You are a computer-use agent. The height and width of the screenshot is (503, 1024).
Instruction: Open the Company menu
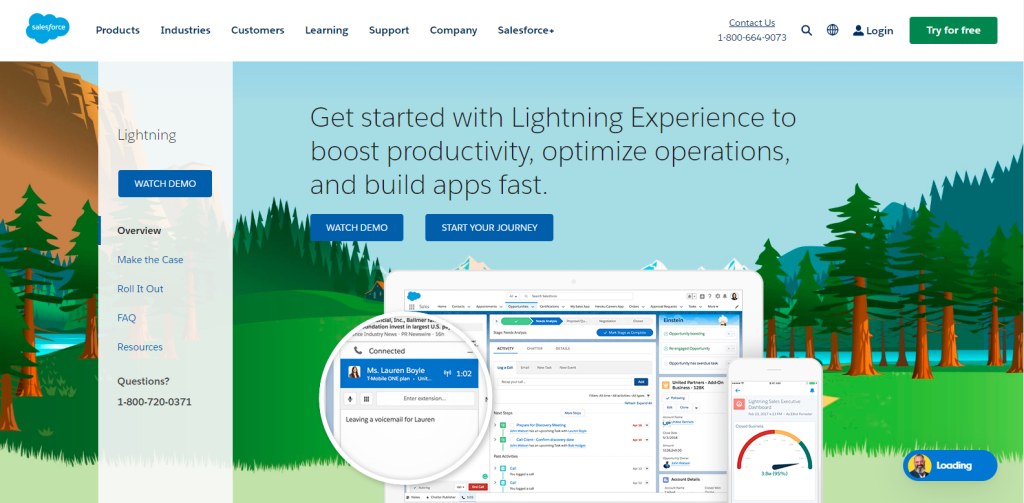(x=453, y=30)
